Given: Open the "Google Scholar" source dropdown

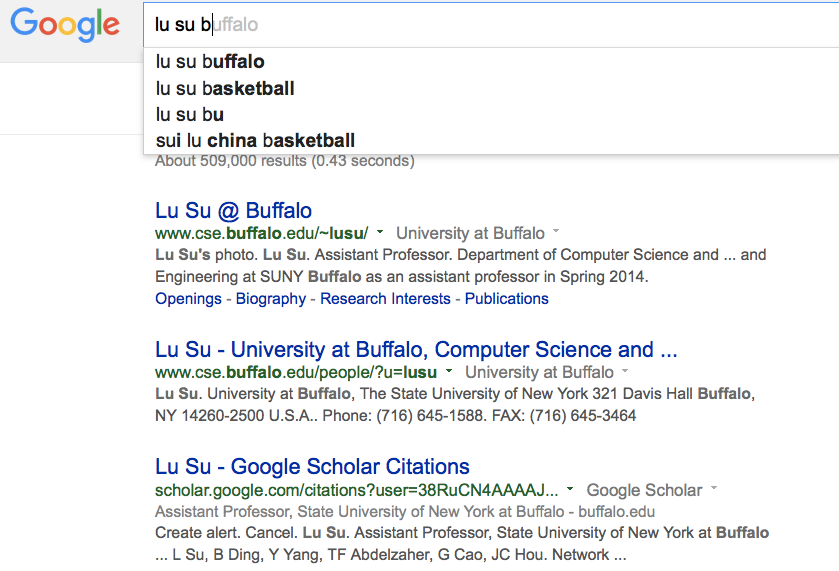Looking at the screenshot, I should click(x=714, y=491).
